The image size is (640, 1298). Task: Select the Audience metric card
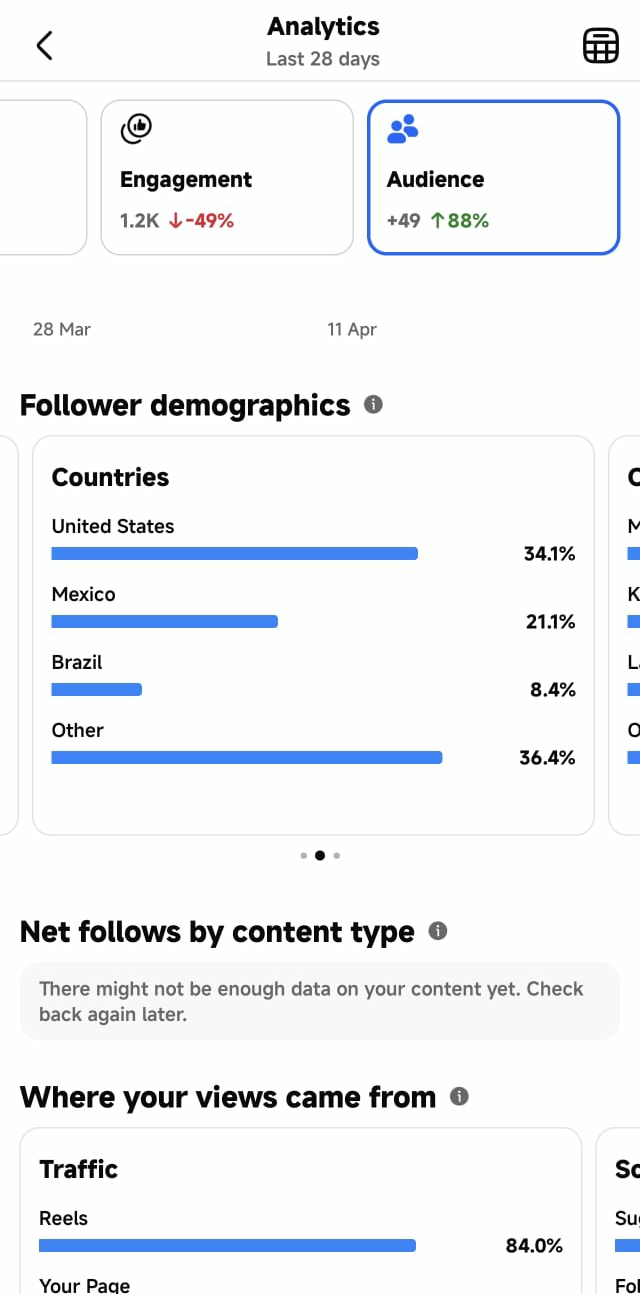pyautogui.click(x=494, y=178)
